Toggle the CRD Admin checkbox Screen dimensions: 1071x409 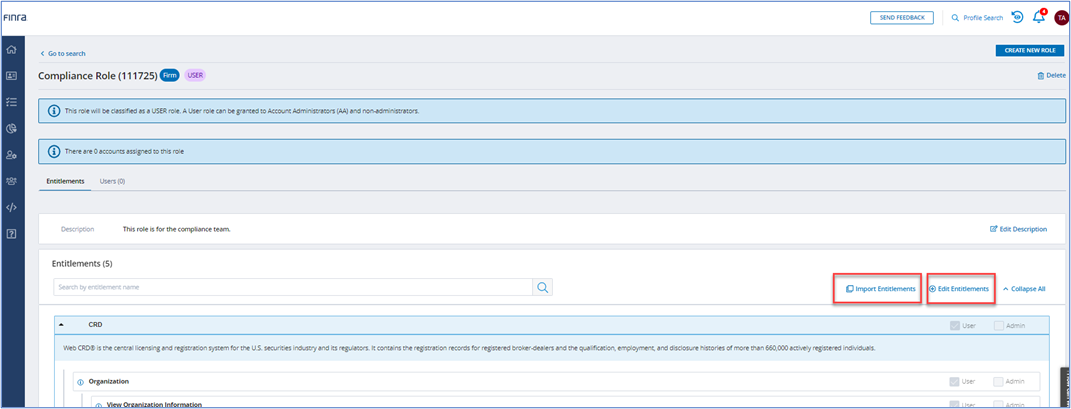pyautogui.click(x=1000, y=325)
